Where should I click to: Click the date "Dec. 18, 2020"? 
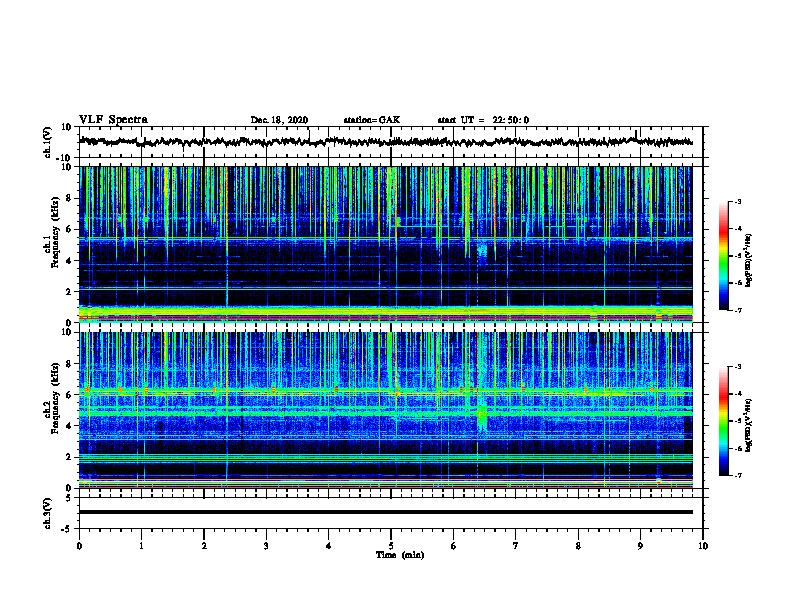point(279,120)
